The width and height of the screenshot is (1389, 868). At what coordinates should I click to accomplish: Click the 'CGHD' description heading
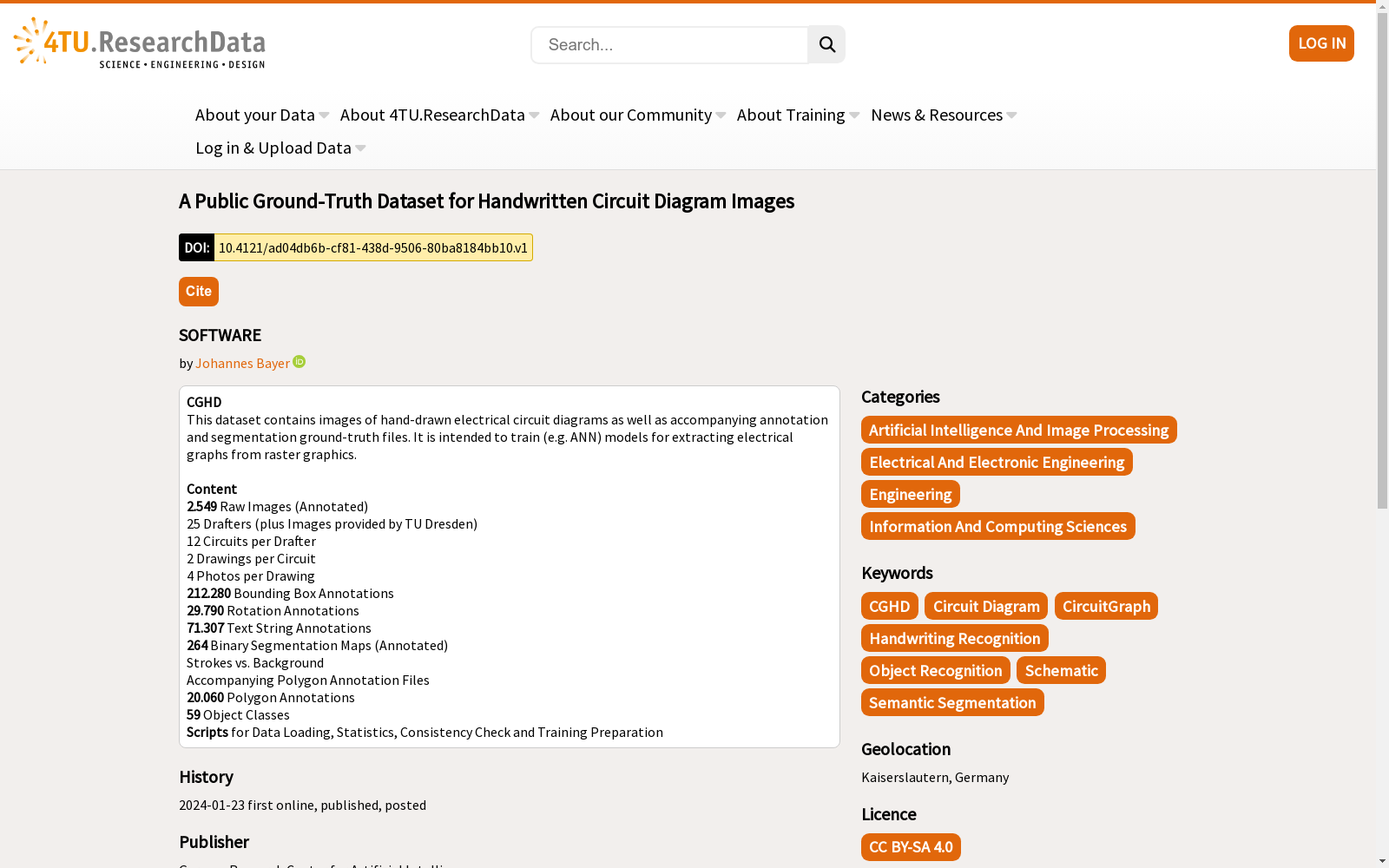(204, 402)
